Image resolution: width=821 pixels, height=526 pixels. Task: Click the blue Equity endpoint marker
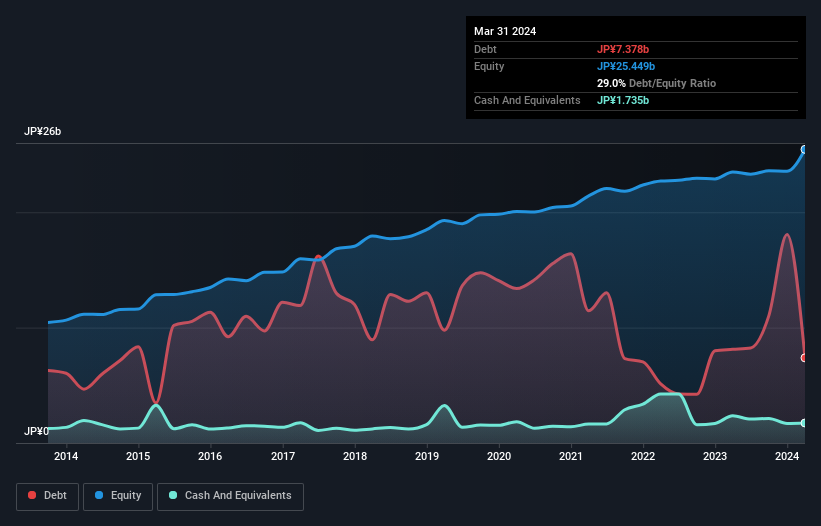click(804, 150)
